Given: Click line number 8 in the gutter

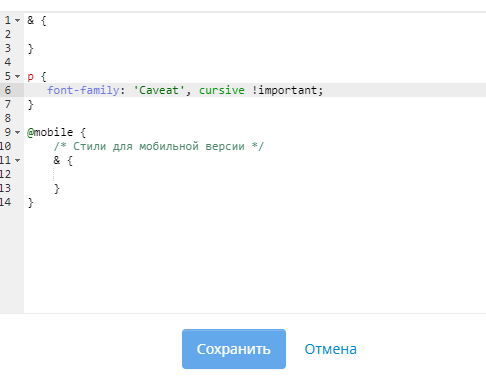Looking at the screenshot, I should click(8, 118).
